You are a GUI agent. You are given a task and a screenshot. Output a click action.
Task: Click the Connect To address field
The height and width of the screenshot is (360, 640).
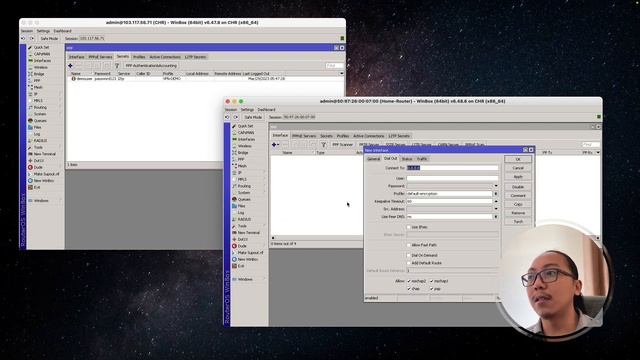[x=452, y=168]
